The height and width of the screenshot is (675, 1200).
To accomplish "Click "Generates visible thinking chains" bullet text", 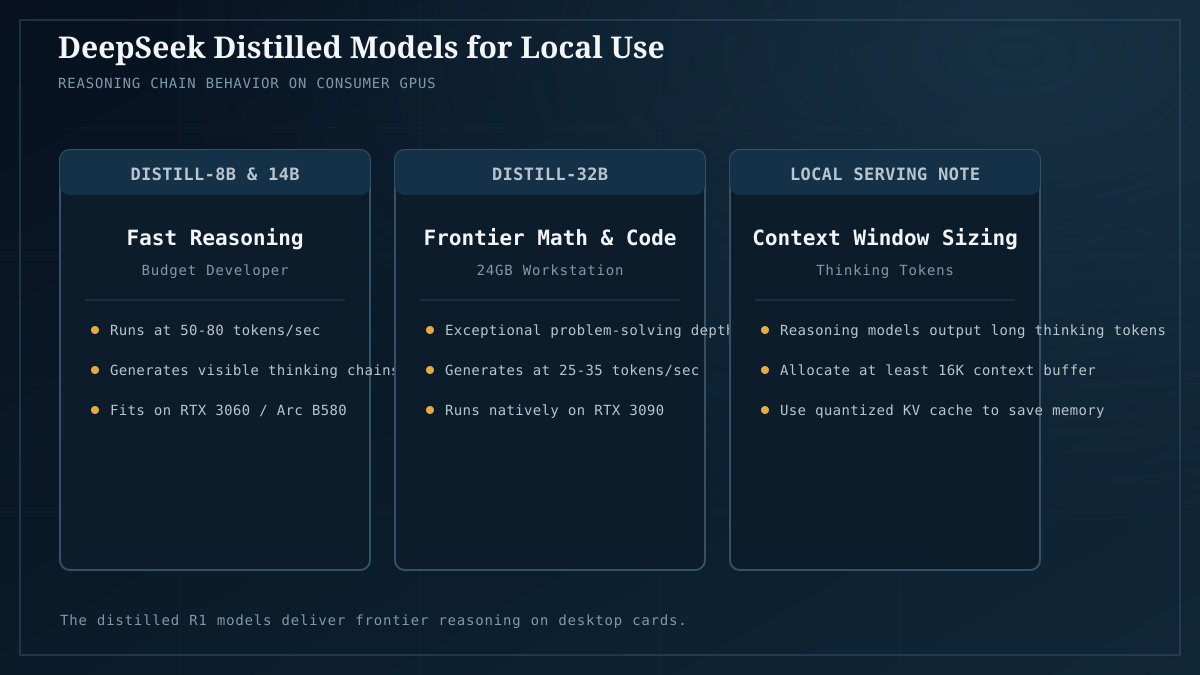I will (254, 370).
